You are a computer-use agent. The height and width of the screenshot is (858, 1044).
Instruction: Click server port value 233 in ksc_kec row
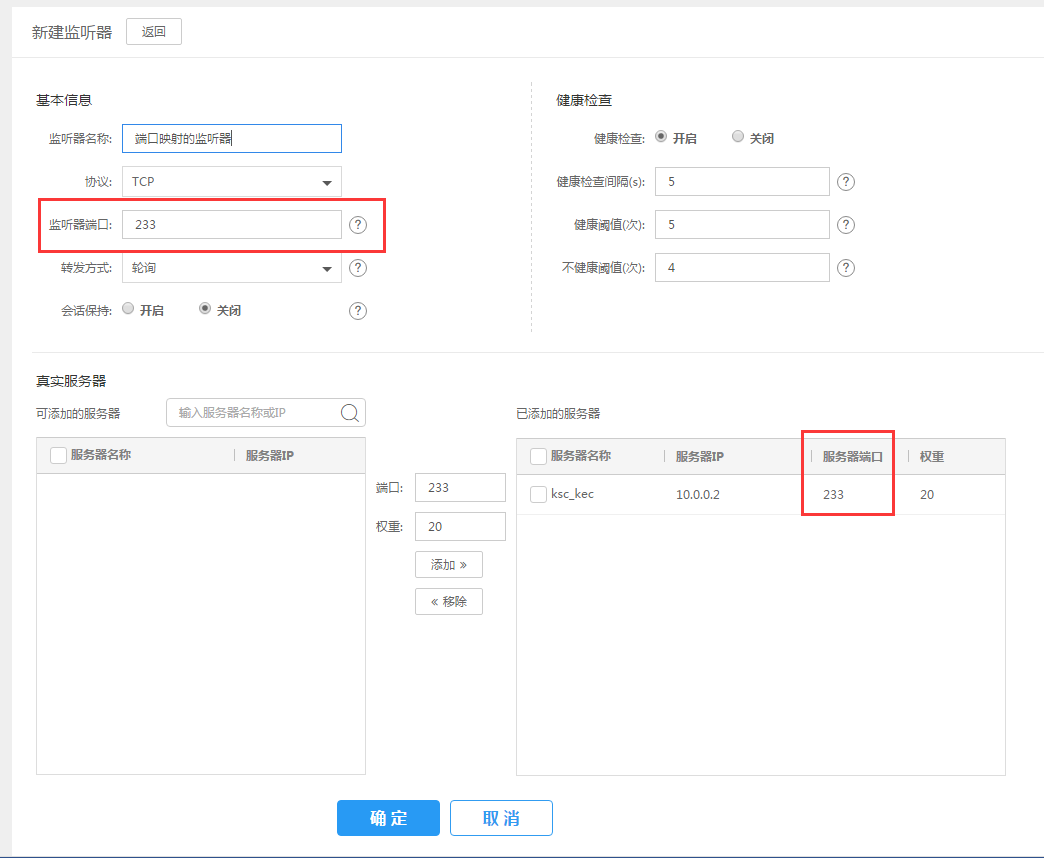834,495
